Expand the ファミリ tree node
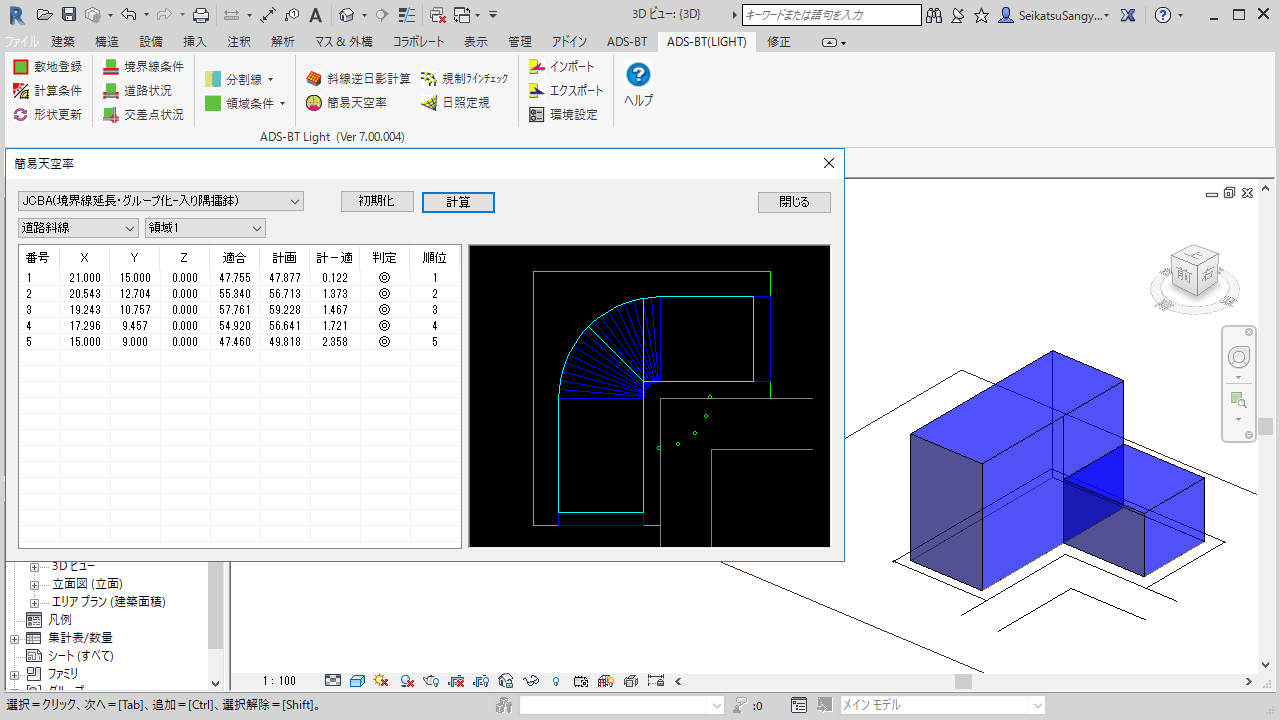1280x720 pixels. [15, 674]
